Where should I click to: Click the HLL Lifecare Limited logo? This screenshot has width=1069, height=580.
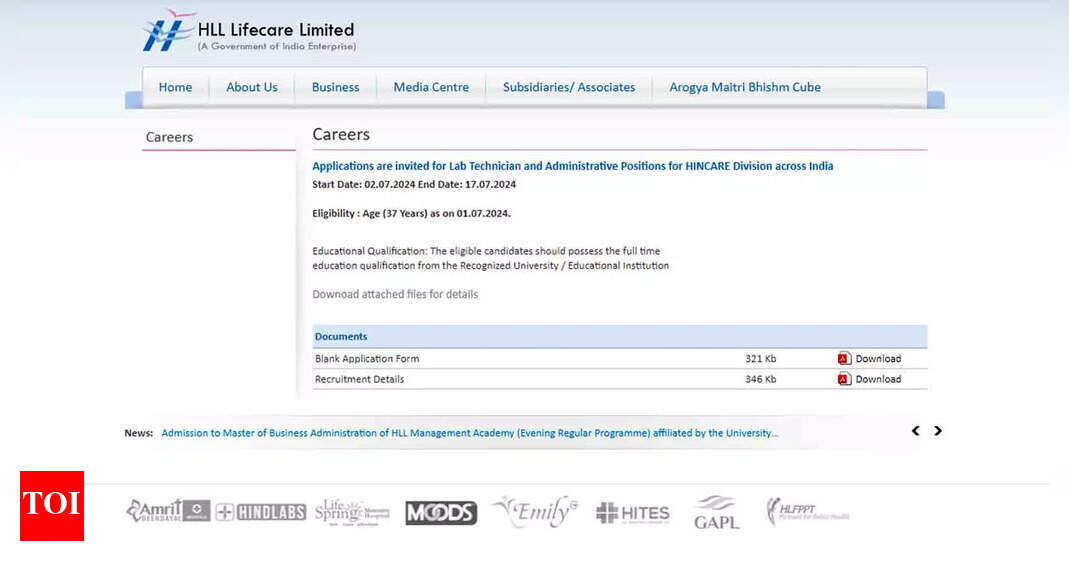(248, 34)
